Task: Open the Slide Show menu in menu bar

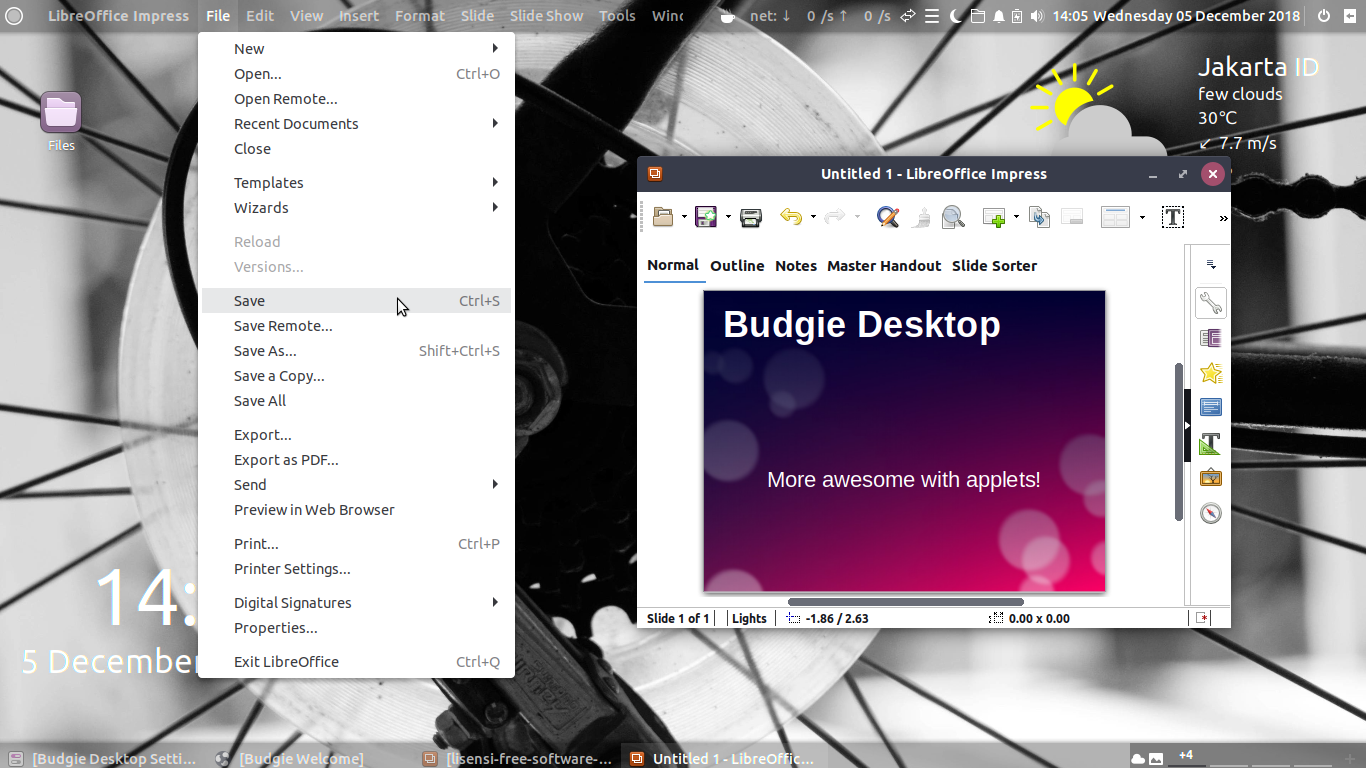Action: pos(546,16)
